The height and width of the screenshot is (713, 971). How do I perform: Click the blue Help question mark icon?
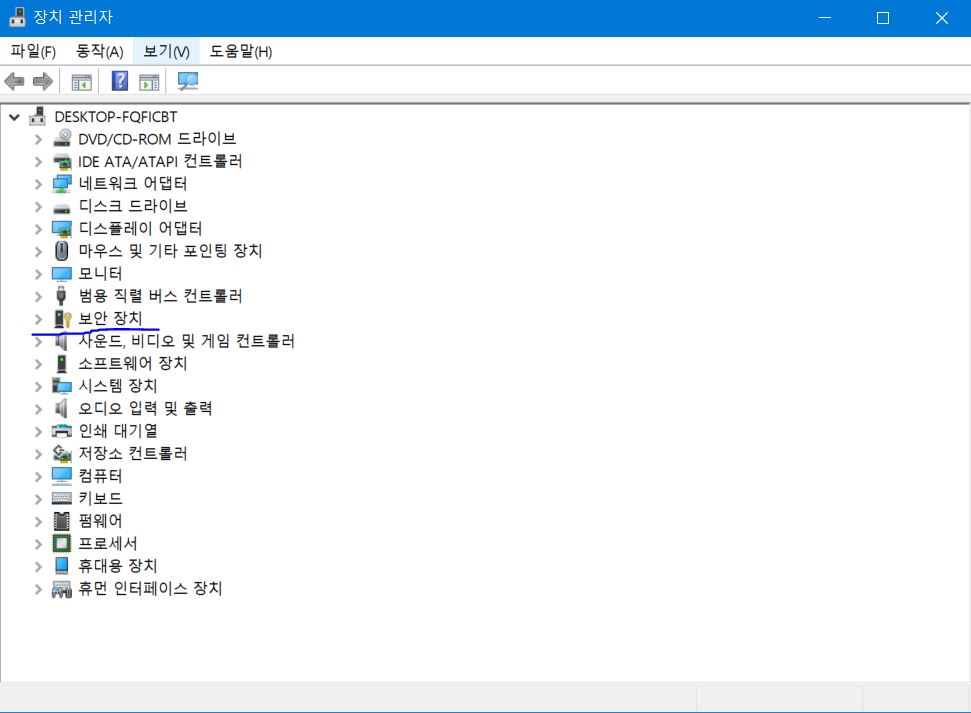pos(120,81)
